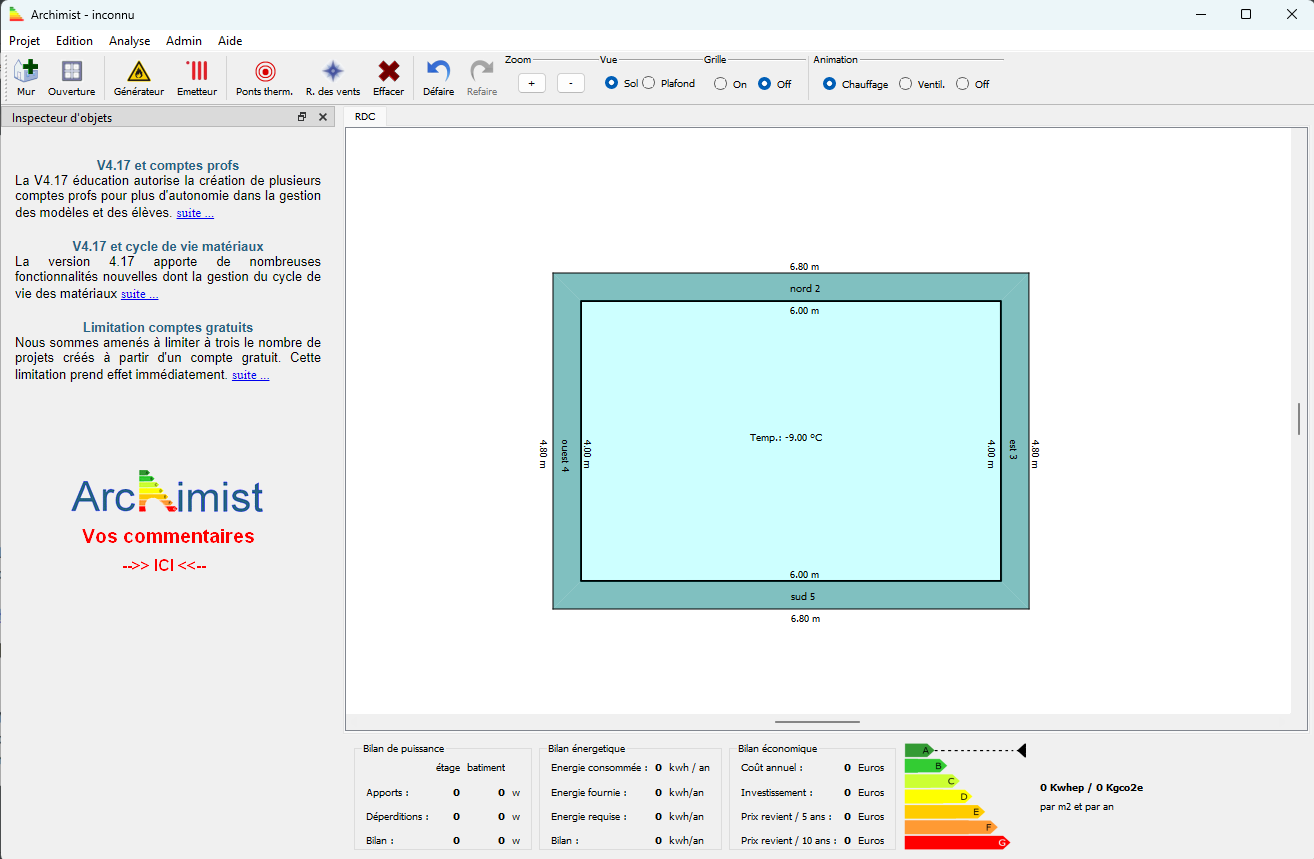1314x859 pixels.
Task: Open suite link under Limitation comptes gratuits
Action: point(250,376)
